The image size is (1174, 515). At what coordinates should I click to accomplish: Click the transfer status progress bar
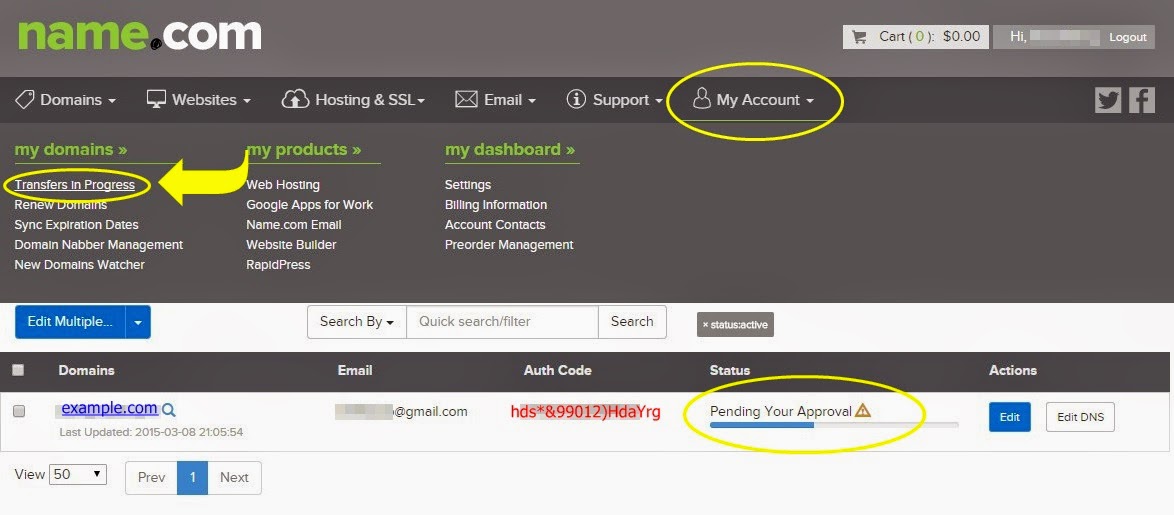pyautogui.click(x=834, y=425)
